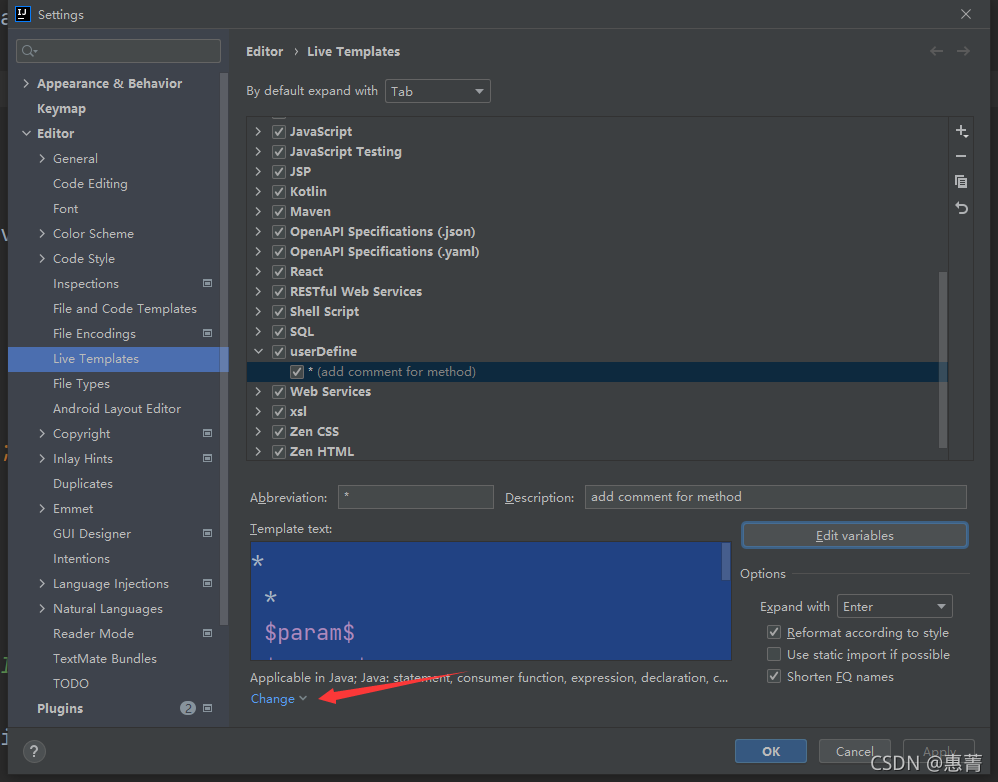Expand the Shell Script group
The height and width of the screenshot is (782, 998).
[x=258, y=312]
